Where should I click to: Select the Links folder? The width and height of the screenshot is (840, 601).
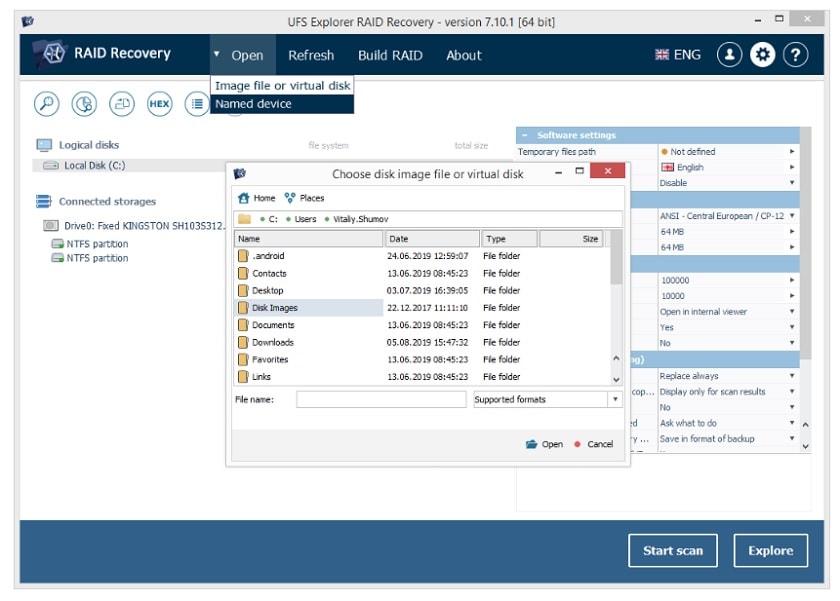coord(309,377)
